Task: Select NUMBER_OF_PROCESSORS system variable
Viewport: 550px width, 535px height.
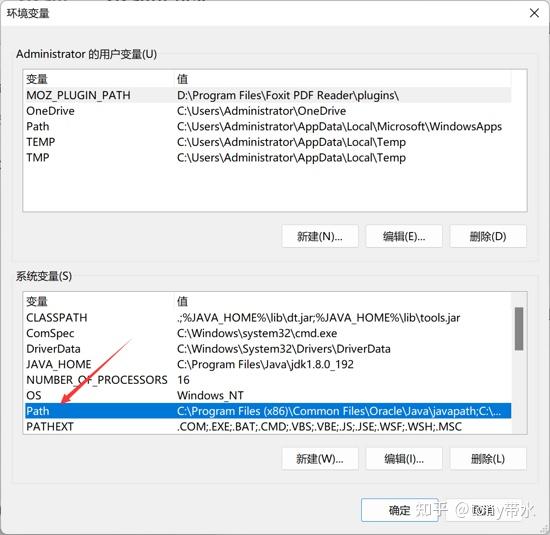Action: [268, 380]
